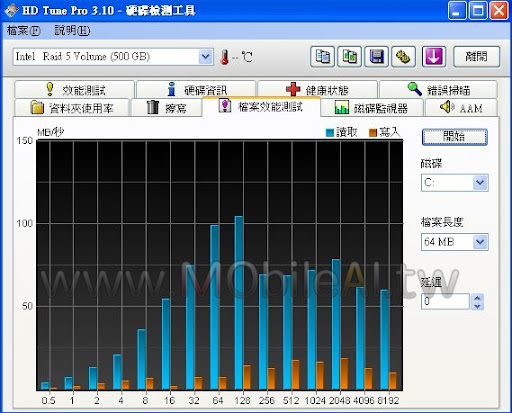The width and height of the screenshot is (512, 413).
Task: Switch to the 錯誤掃描 error scan tab
Action: (438, 89)
